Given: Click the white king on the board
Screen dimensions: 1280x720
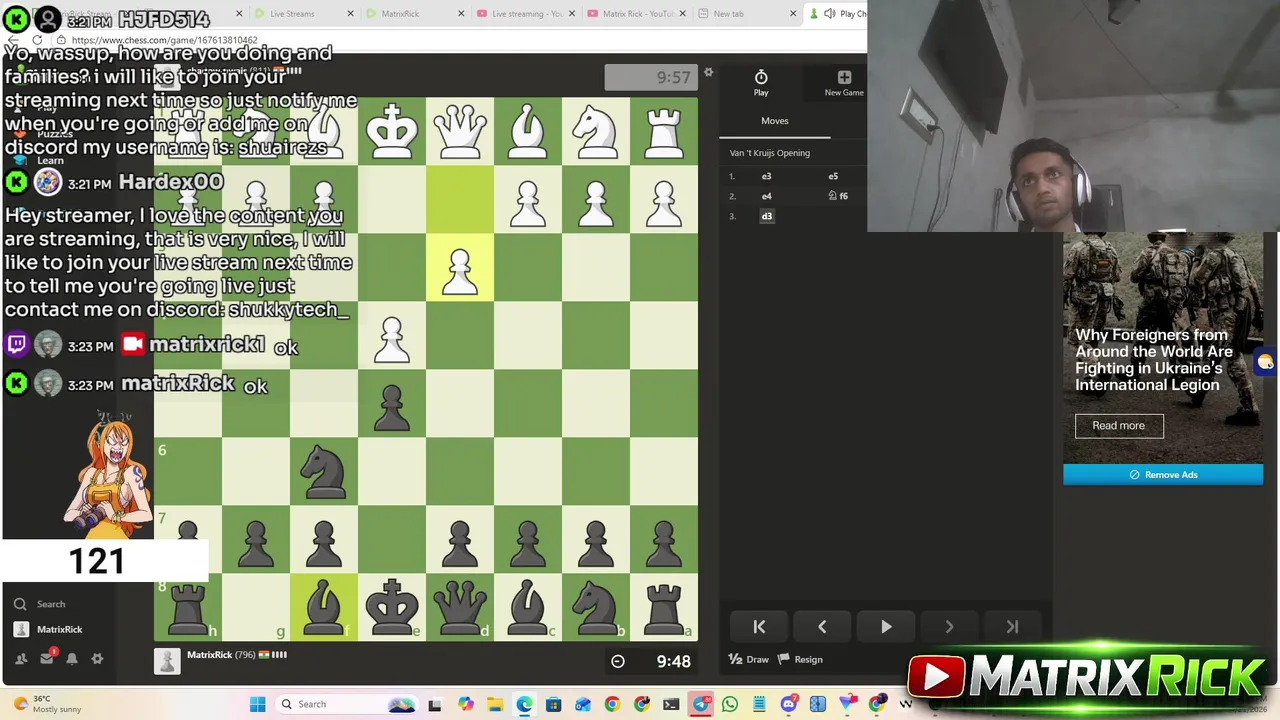Looking at the screenshot, I should [392, 131].
